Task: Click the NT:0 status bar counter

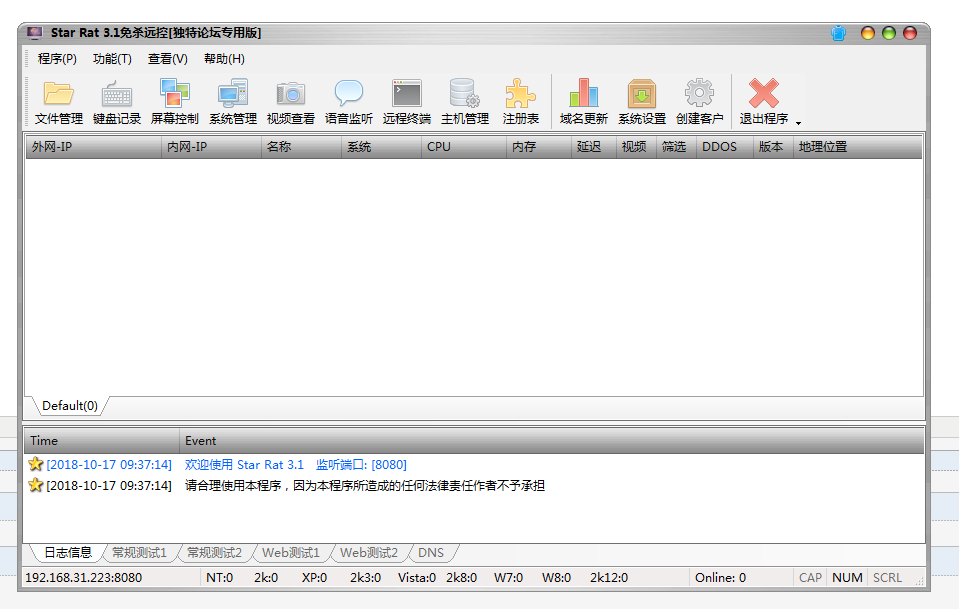Action: (x=220, y=578)
